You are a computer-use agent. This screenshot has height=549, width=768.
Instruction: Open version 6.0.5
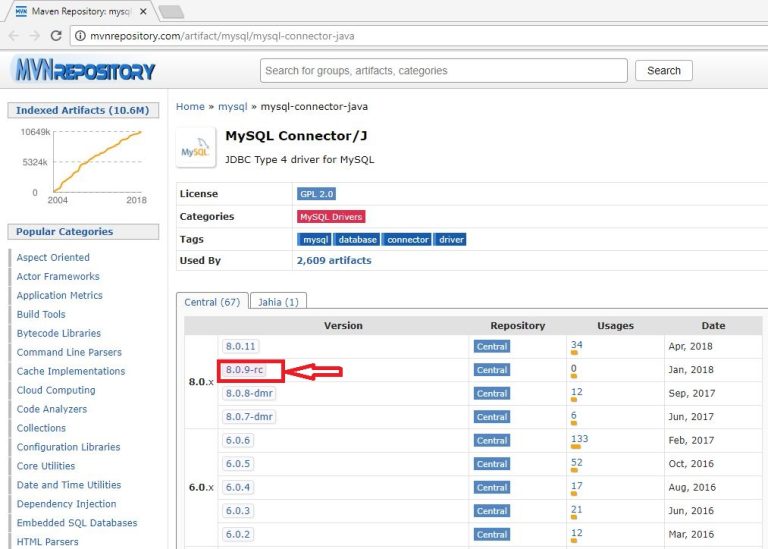point(238,464)
